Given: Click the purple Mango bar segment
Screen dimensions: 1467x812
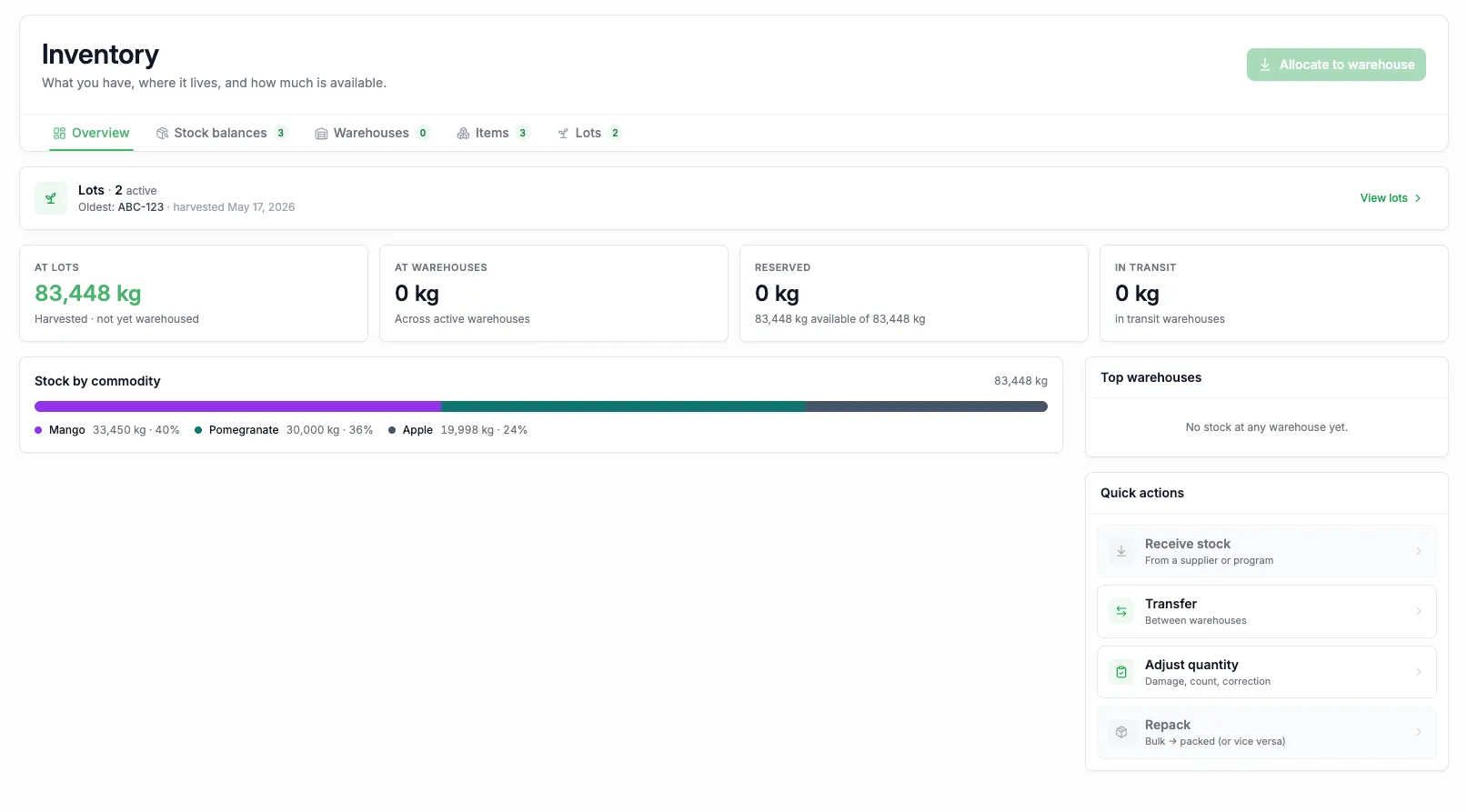Looking at the screenshot, I should [x=237, y=406].
